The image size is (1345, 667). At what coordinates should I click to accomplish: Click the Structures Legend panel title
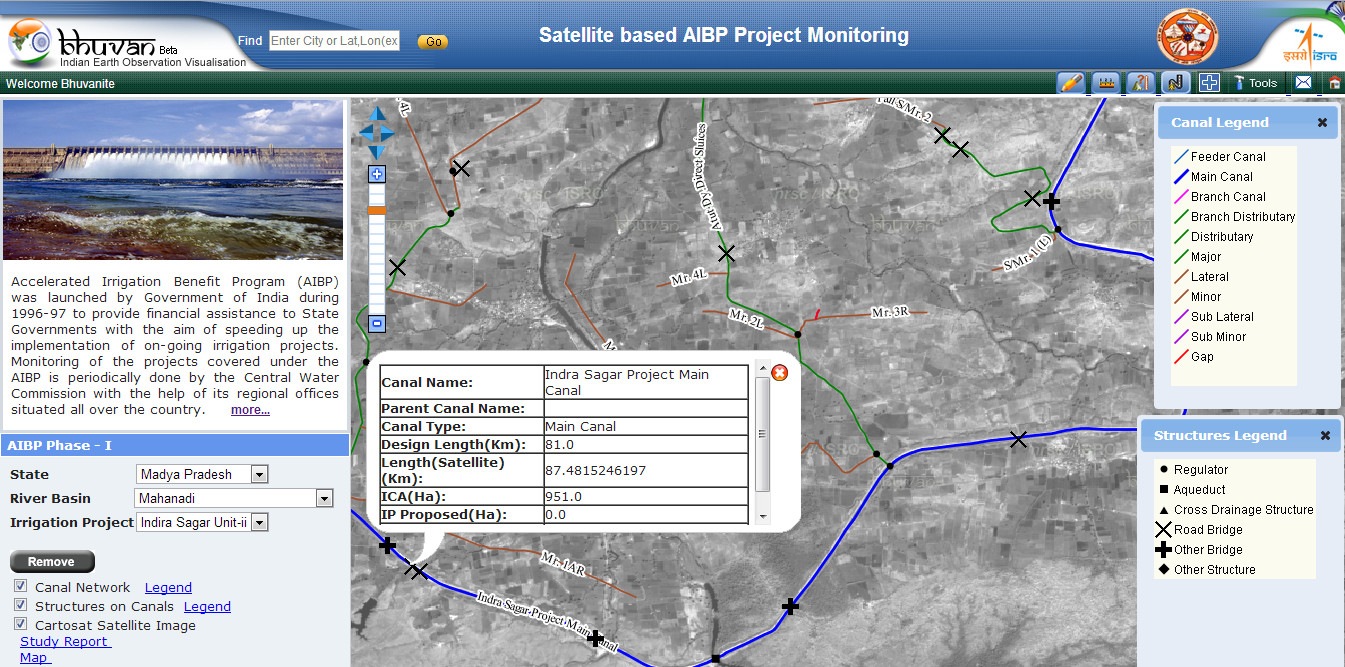pyautogui.click(x=1220, y=435)
